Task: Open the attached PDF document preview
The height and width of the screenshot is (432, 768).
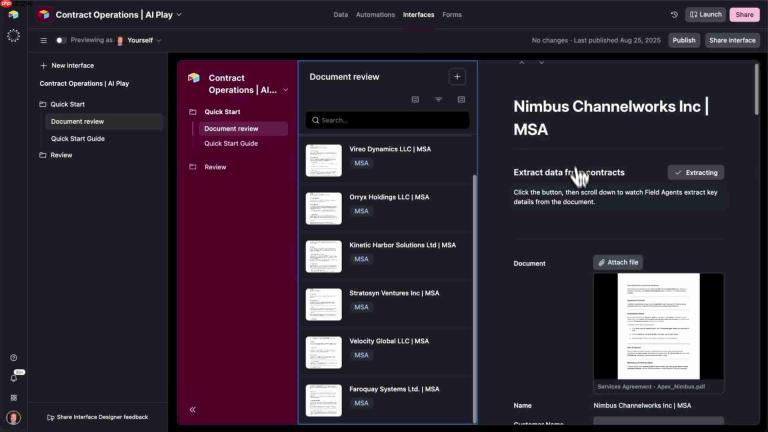Action: click(658, 326)
